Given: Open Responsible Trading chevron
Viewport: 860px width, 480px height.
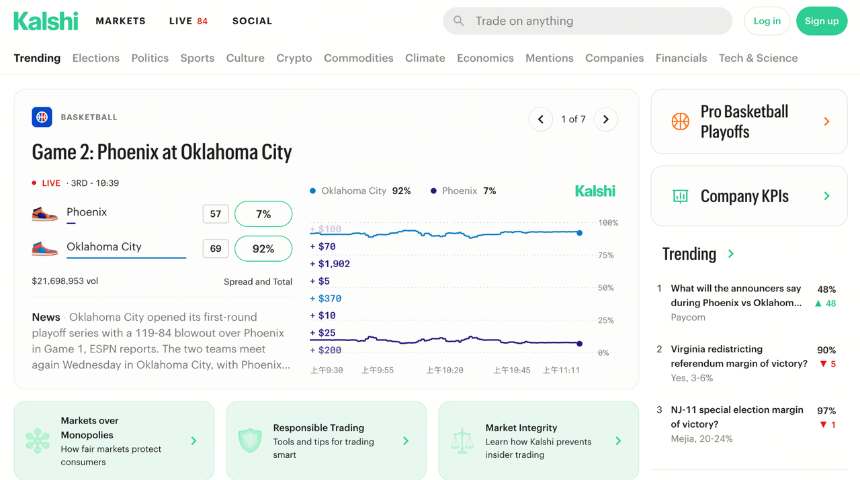Looking at the screenshot, I should click(x=406, y=441).
